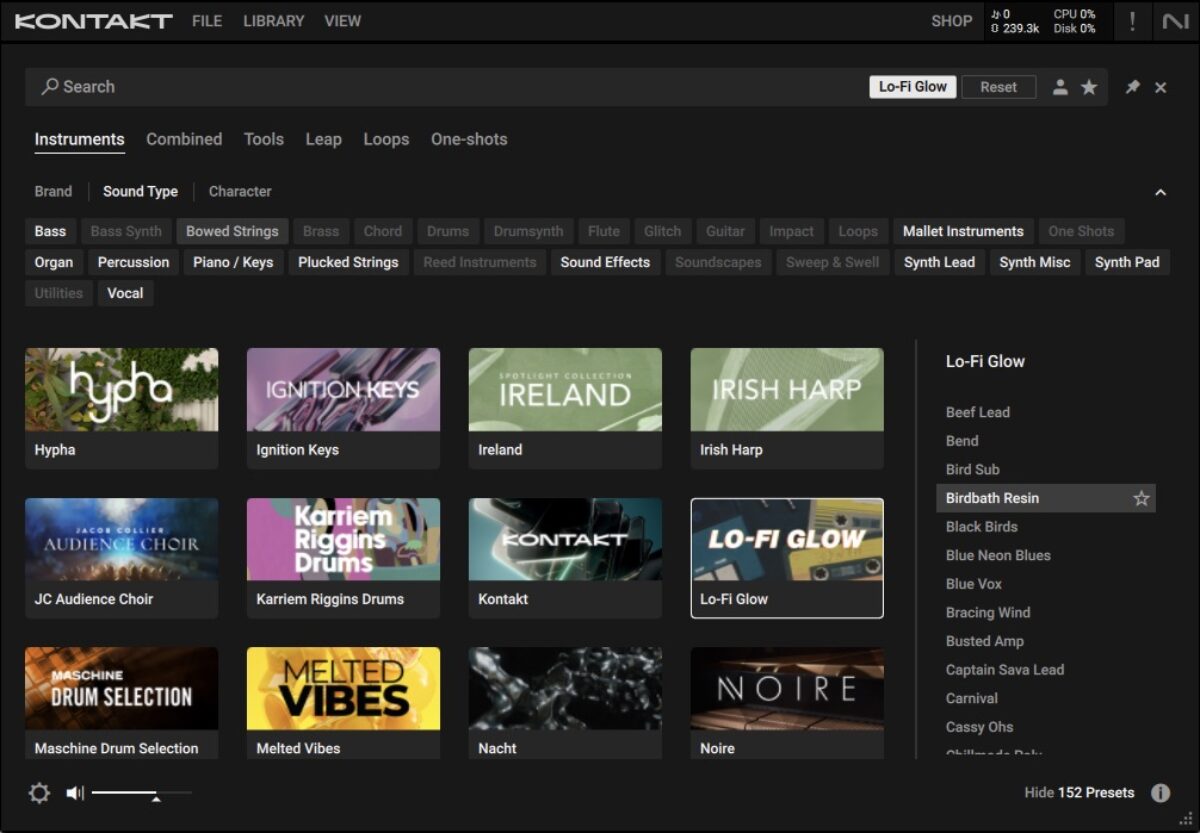Viewport: 1200px width, 833px height.
Task: Switch to the Loops tab
Action: coord(386,139)
